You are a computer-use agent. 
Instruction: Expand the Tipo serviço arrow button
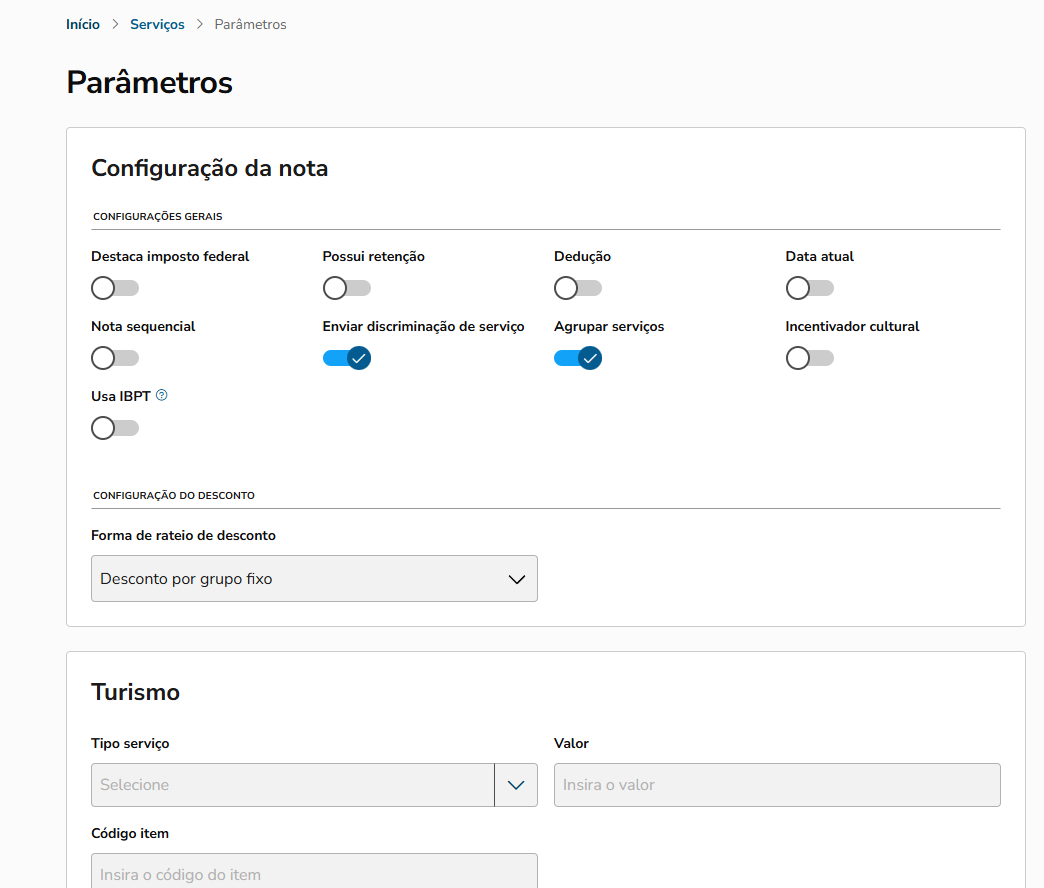(516, 785)
